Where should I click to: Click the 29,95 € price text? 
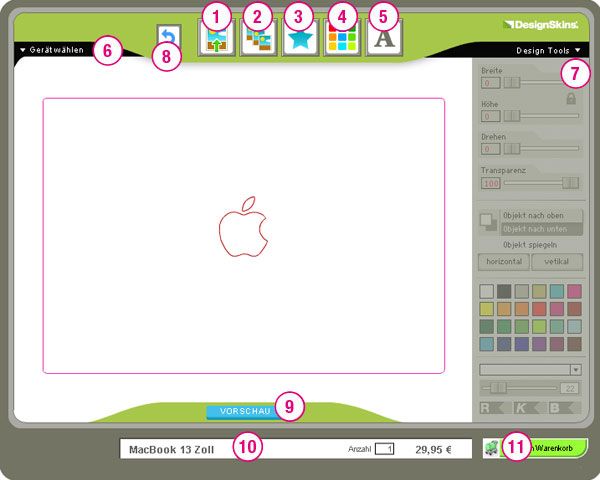point(433,449)
